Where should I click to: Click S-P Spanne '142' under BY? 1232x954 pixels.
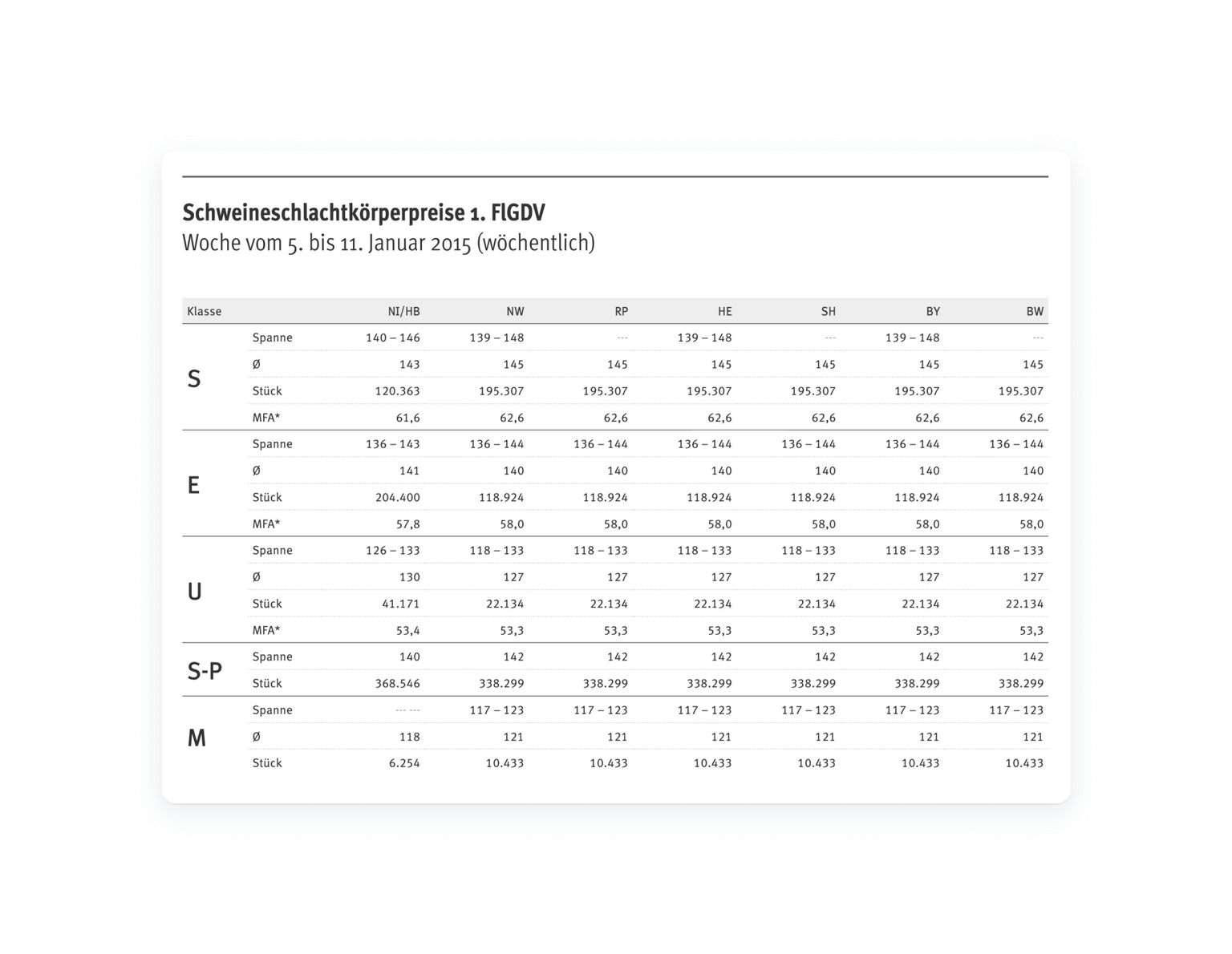point(930,657)
